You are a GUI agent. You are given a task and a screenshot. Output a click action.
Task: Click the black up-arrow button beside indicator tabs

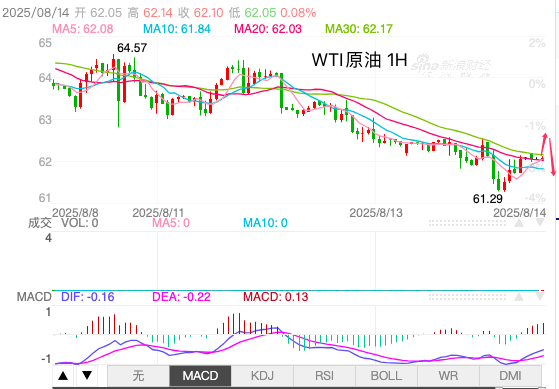coord(63,375)
